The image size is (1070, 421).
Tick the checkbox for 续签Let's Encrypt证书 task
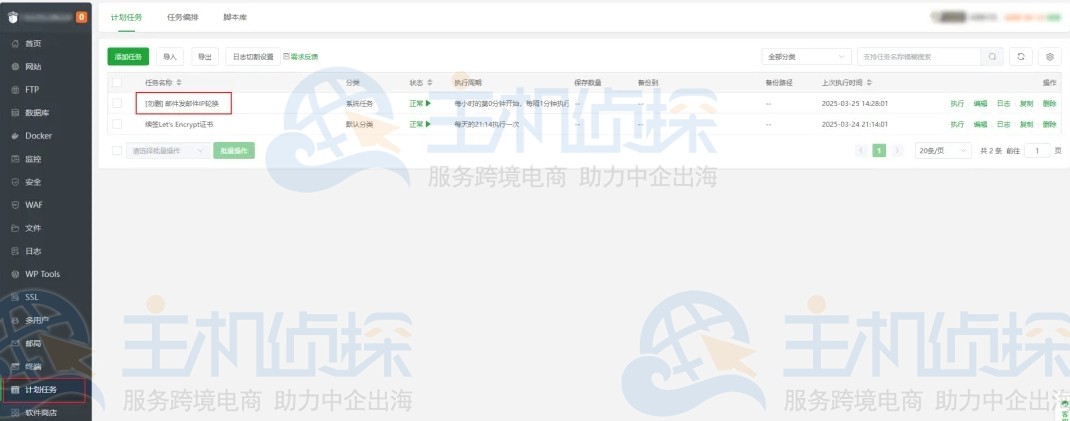[x=117, y=125]
